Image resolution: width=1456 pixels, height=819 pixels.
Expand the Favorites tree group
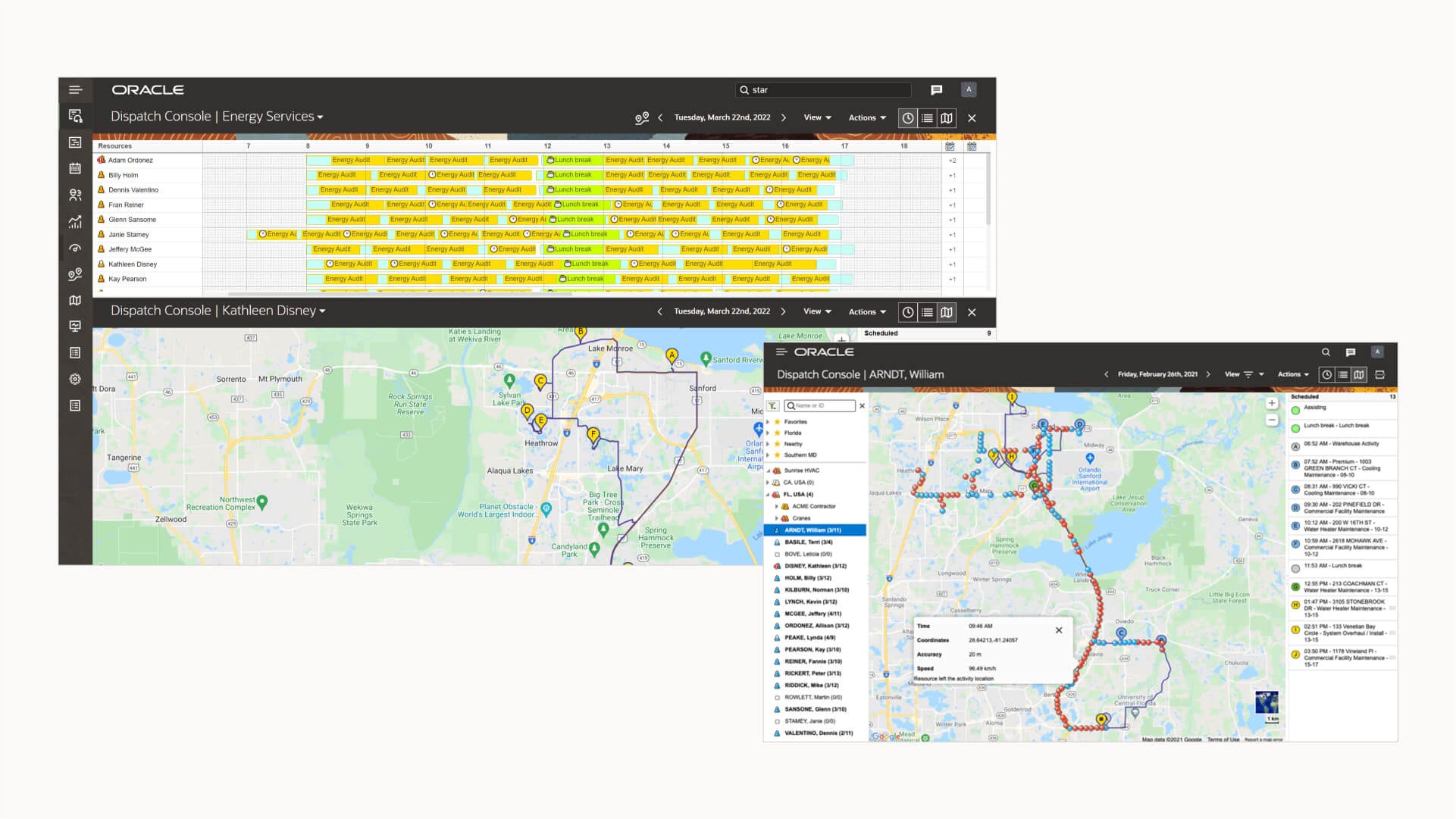[x=769, y=422]
